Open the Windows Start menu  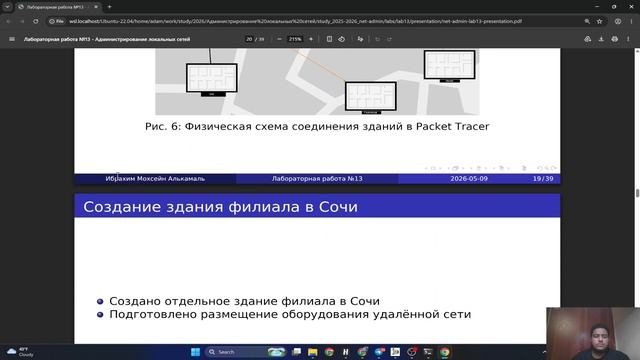[196, 352]
